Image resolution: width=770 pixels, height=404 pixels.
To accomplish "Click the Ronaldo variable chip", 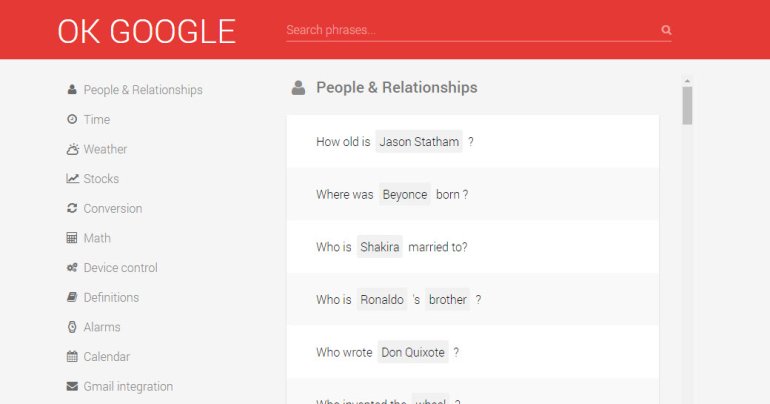I will [x=382, y=299].
